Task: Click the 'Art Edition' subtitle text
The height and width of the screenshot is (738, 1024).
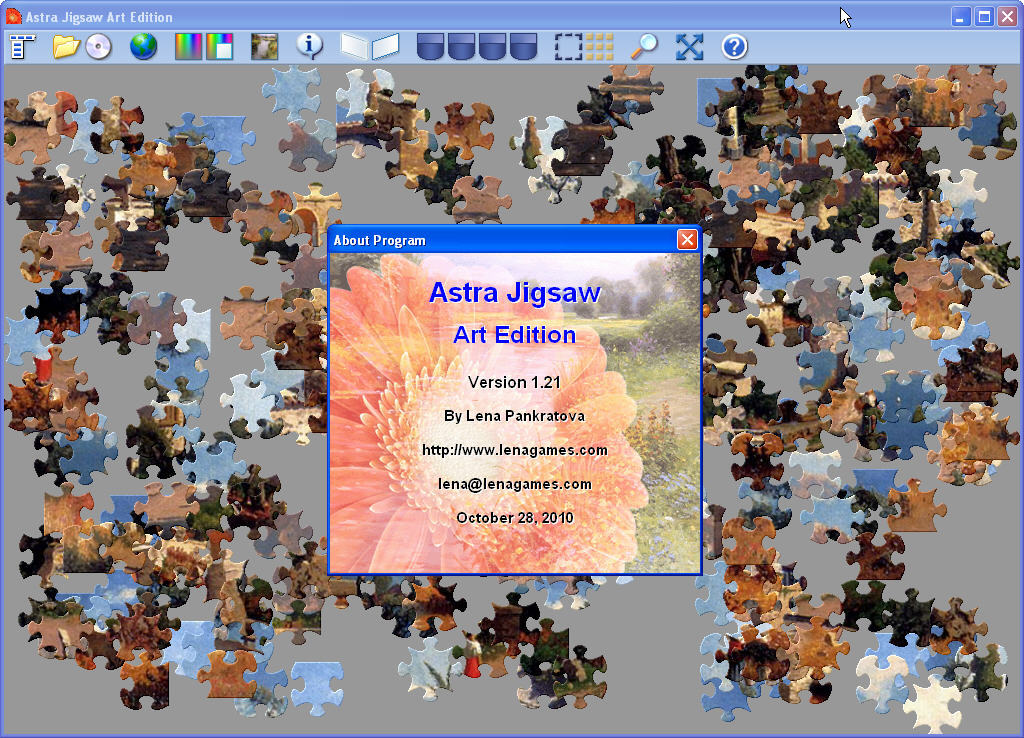Action: click(515, 335)
